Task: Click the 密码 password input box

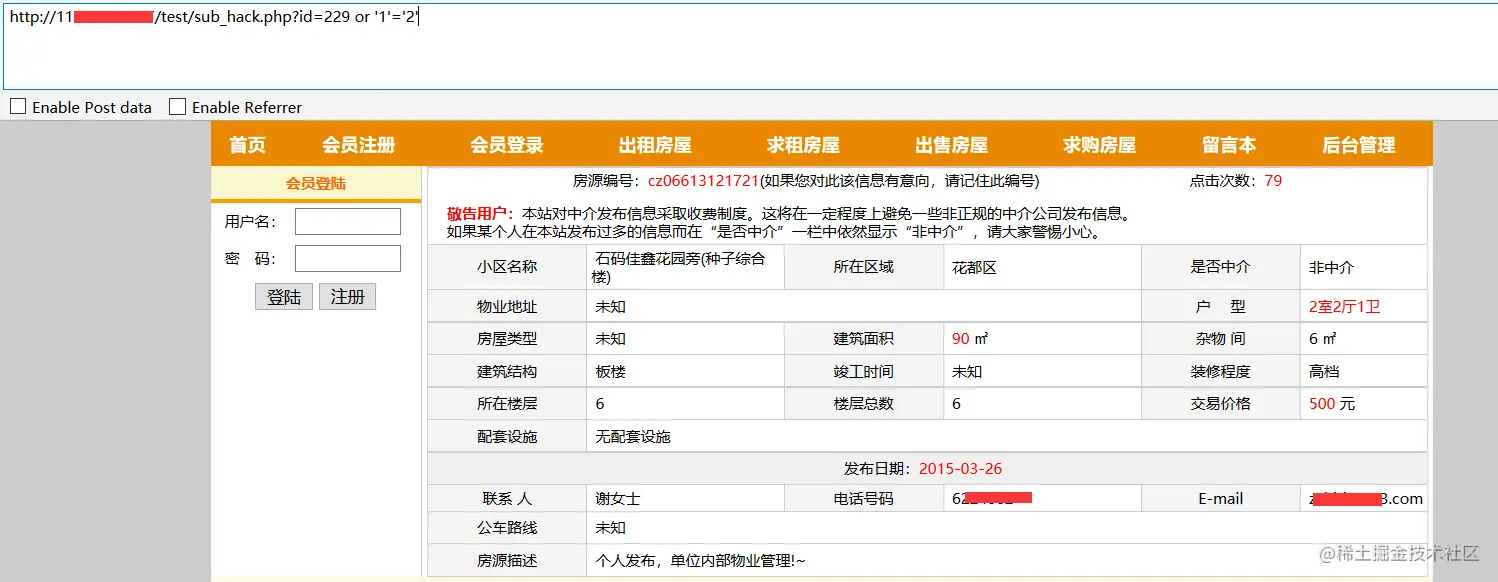Action: click(347, 258)
